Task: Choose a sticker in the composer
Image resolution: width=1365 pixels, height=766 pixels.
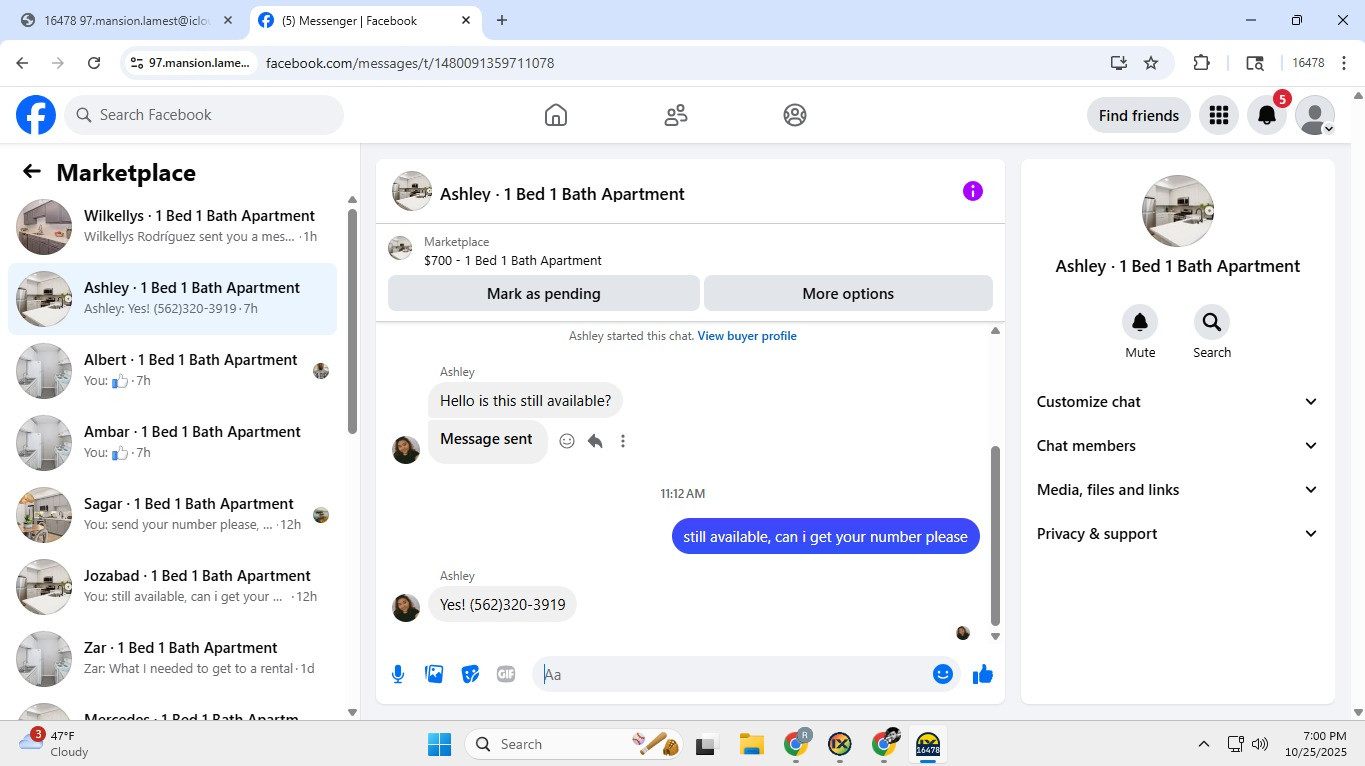Action: tap(470, 674)
